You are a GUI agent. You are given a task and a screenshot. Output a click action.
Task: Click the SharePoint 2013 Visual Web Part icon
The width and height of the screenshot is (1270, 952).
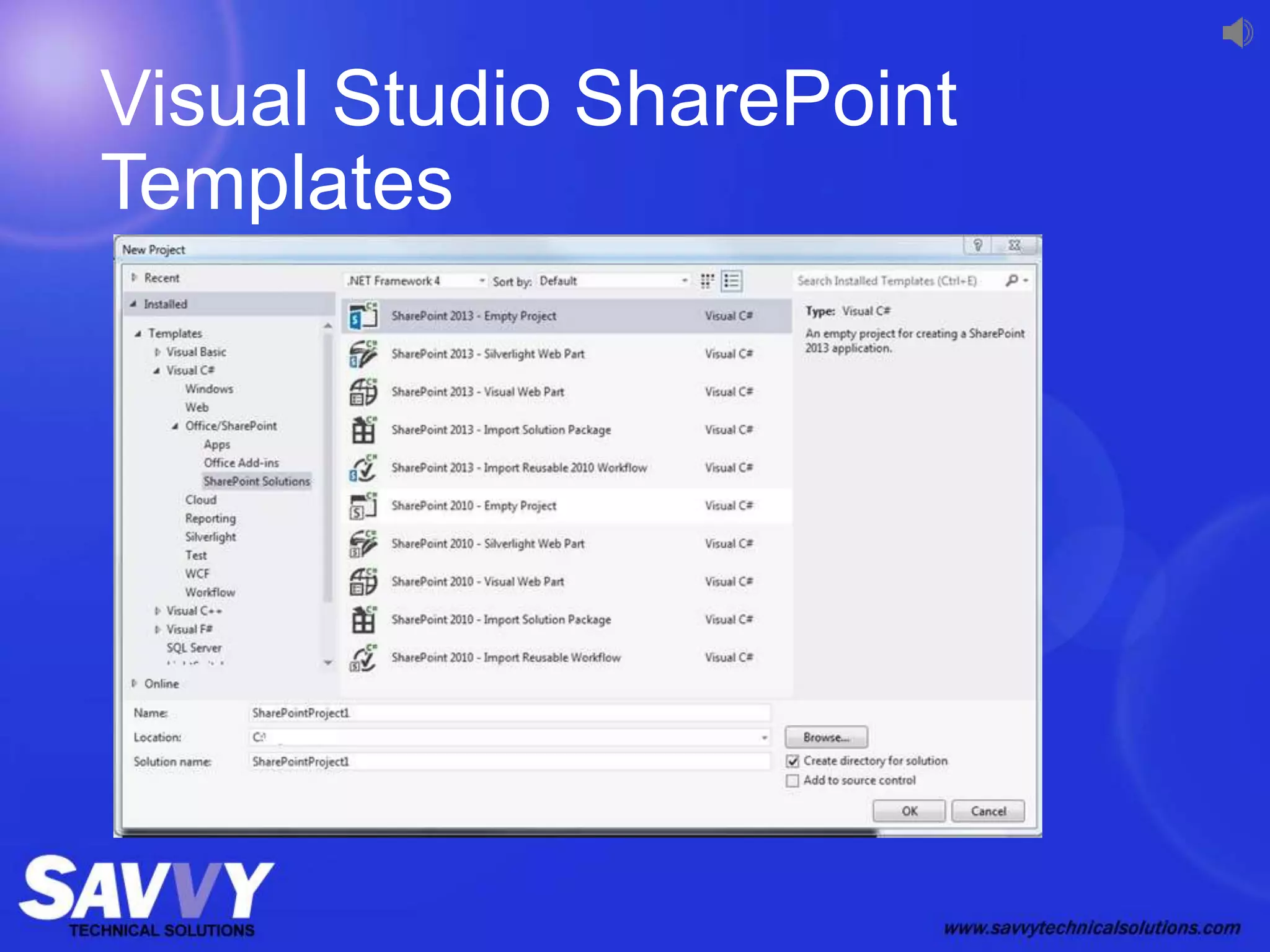pyautogui.click(x=363, y=392)
